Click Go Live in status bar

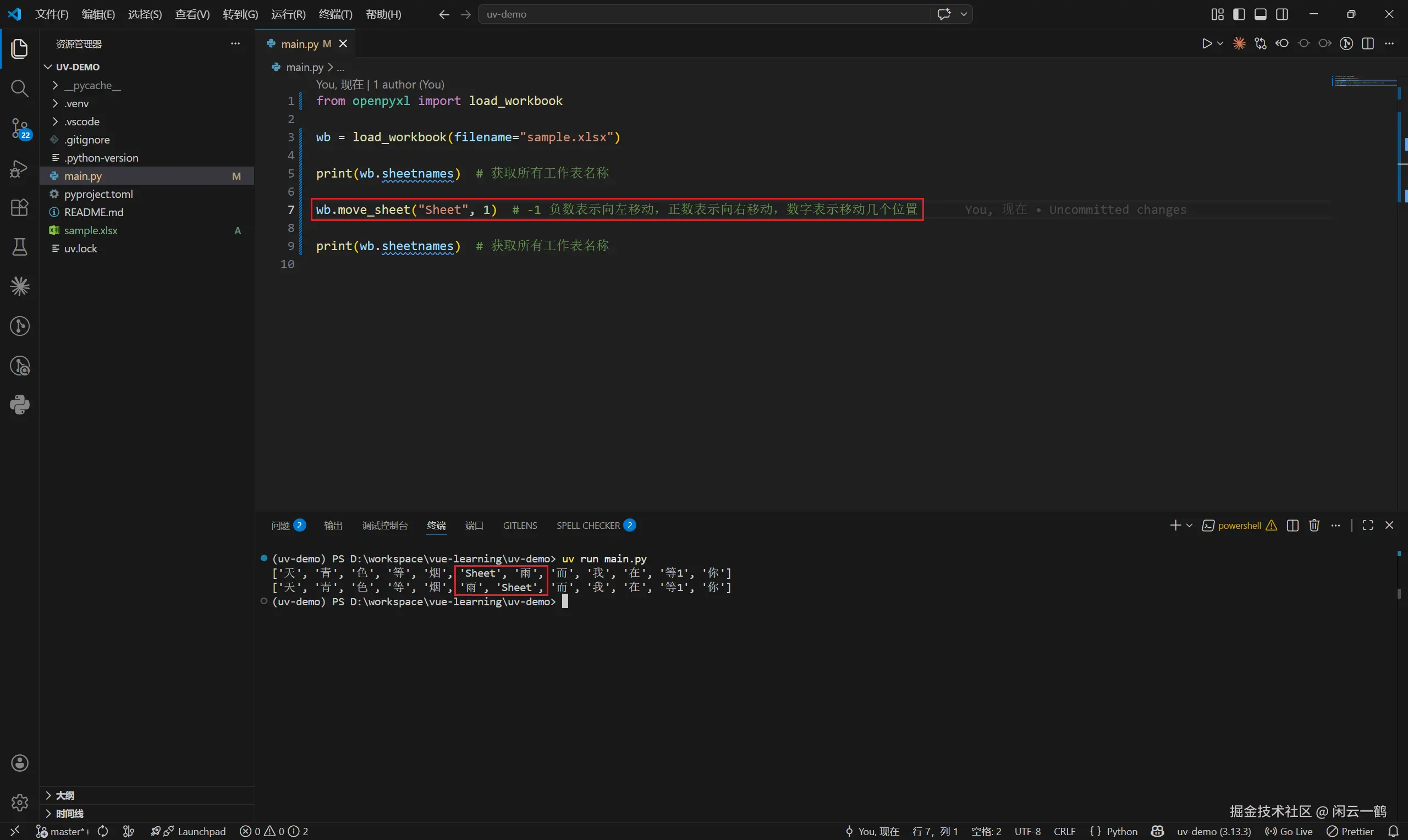(x=1289, y=832)
